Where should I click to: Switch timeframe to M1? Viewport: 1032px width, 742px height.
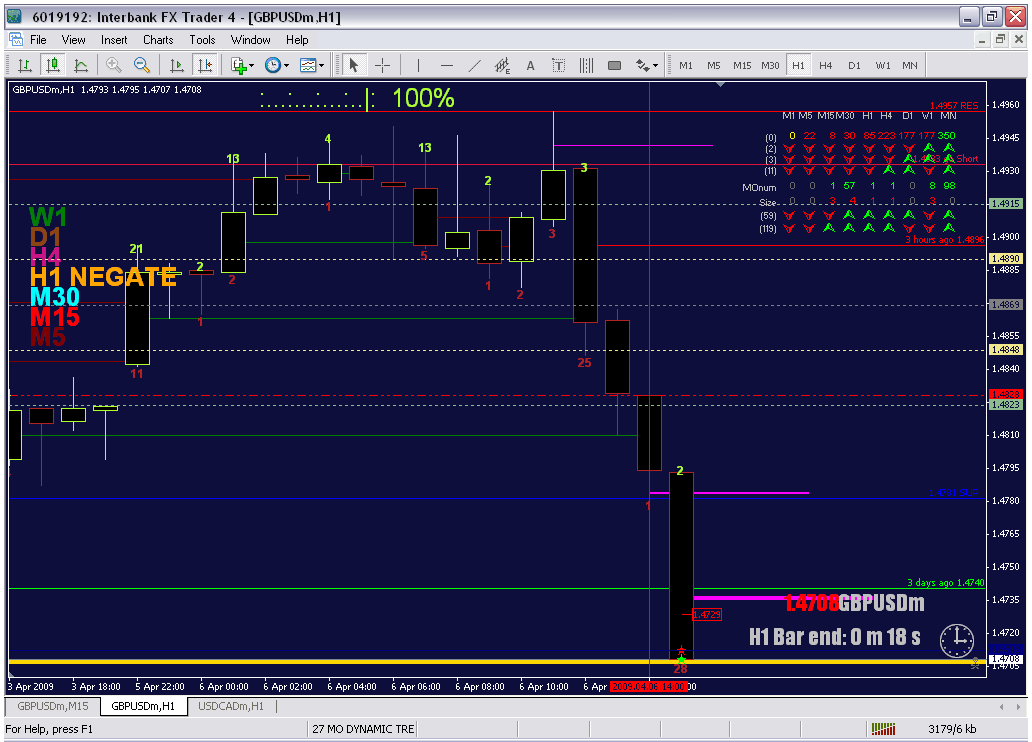pyautogui.click(x=686, y=65)
